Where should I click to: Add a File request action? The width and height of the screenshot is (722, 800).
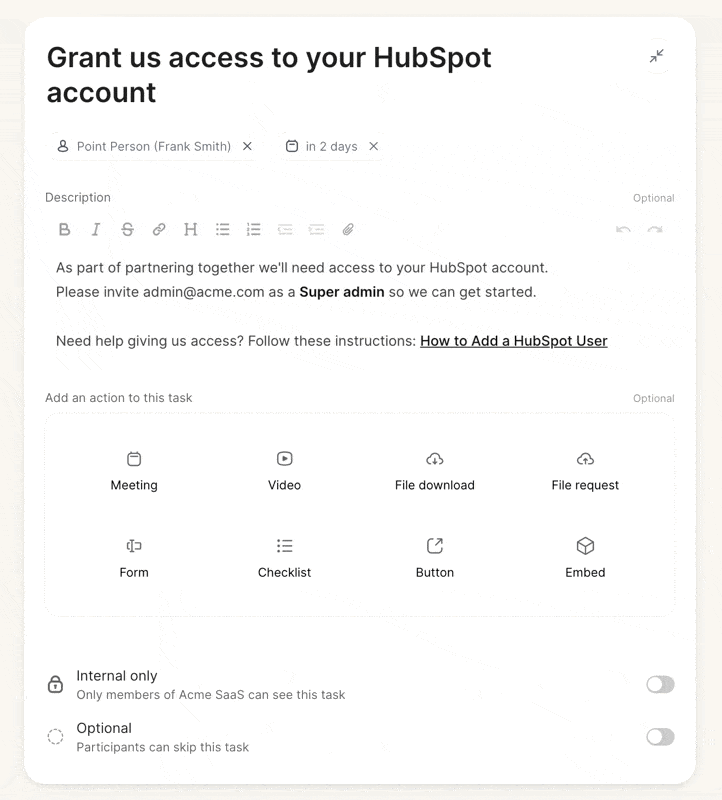pos(585,471)
